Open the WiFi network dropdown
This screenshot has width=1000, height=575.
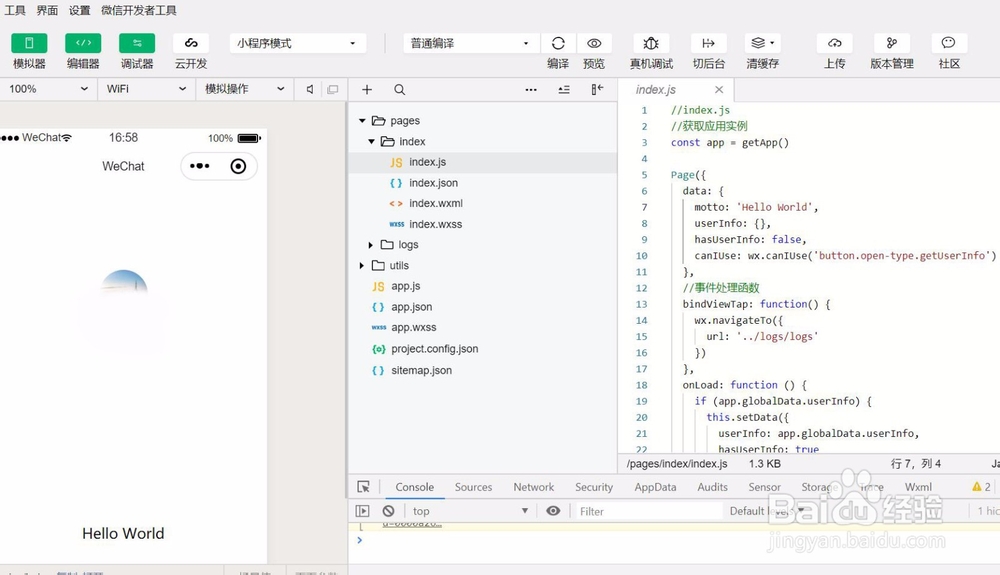pos(146,89)
